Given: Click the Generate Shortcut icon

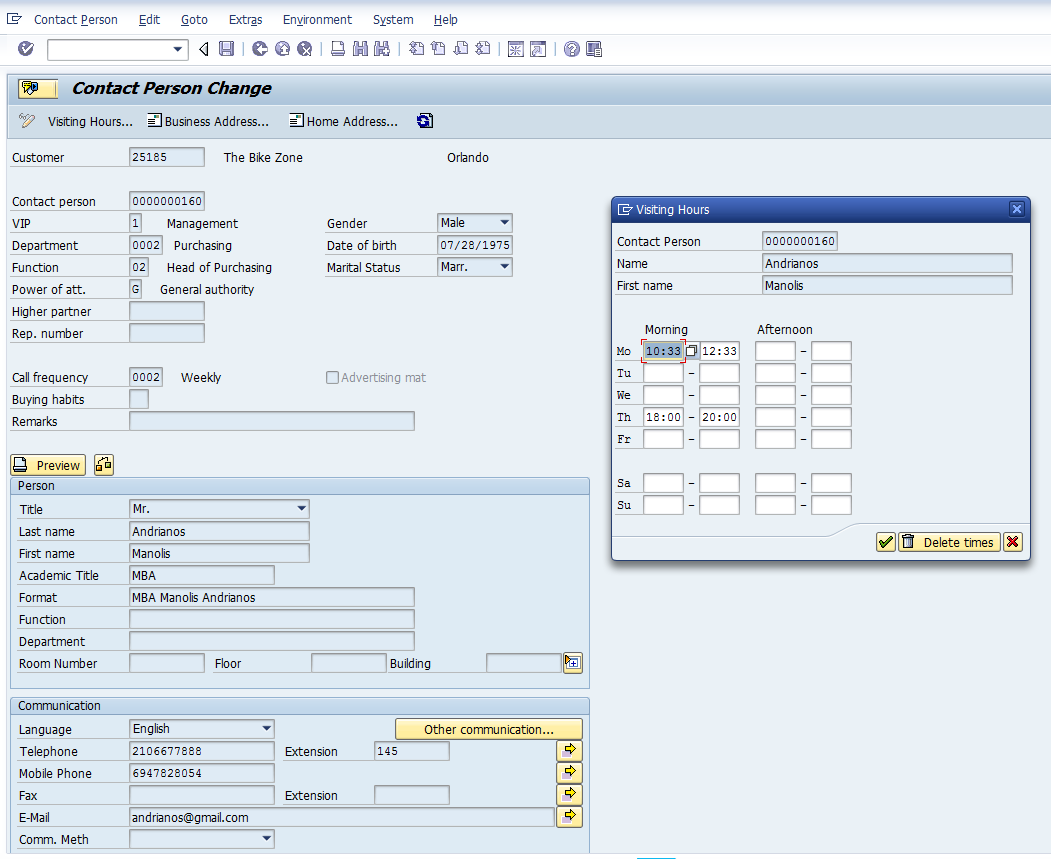Looking at the screenshot, I should pos(538,49).
